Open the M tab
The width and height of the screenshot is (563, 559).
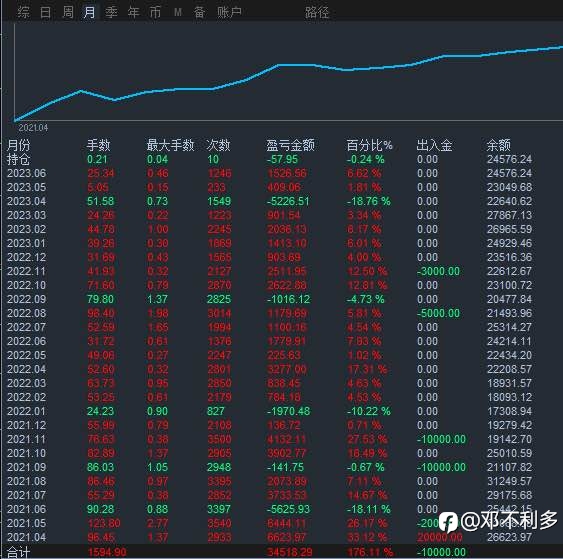coord(177,13)
